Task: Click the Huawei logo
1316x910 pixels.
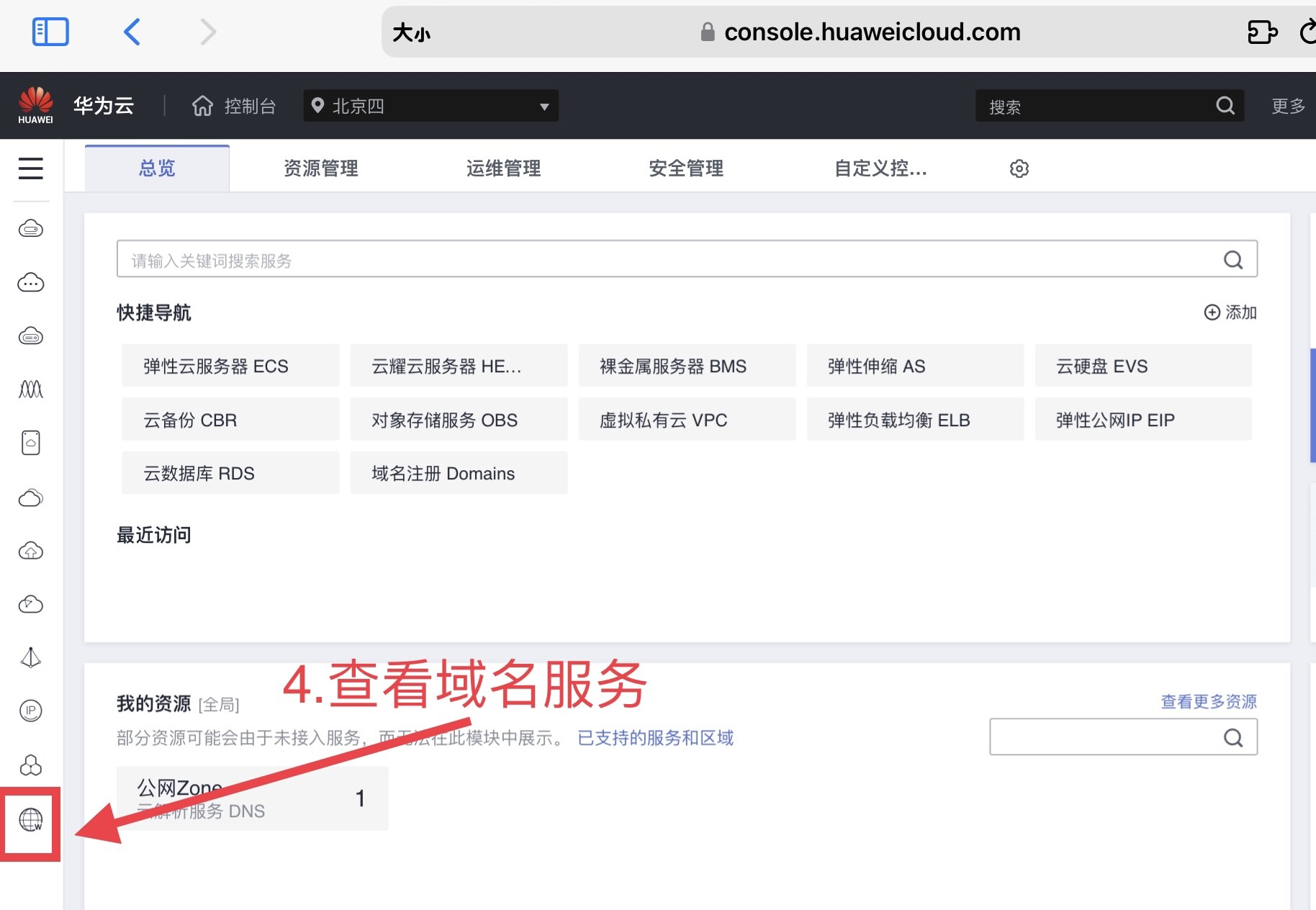Action: tap(35, 105)
